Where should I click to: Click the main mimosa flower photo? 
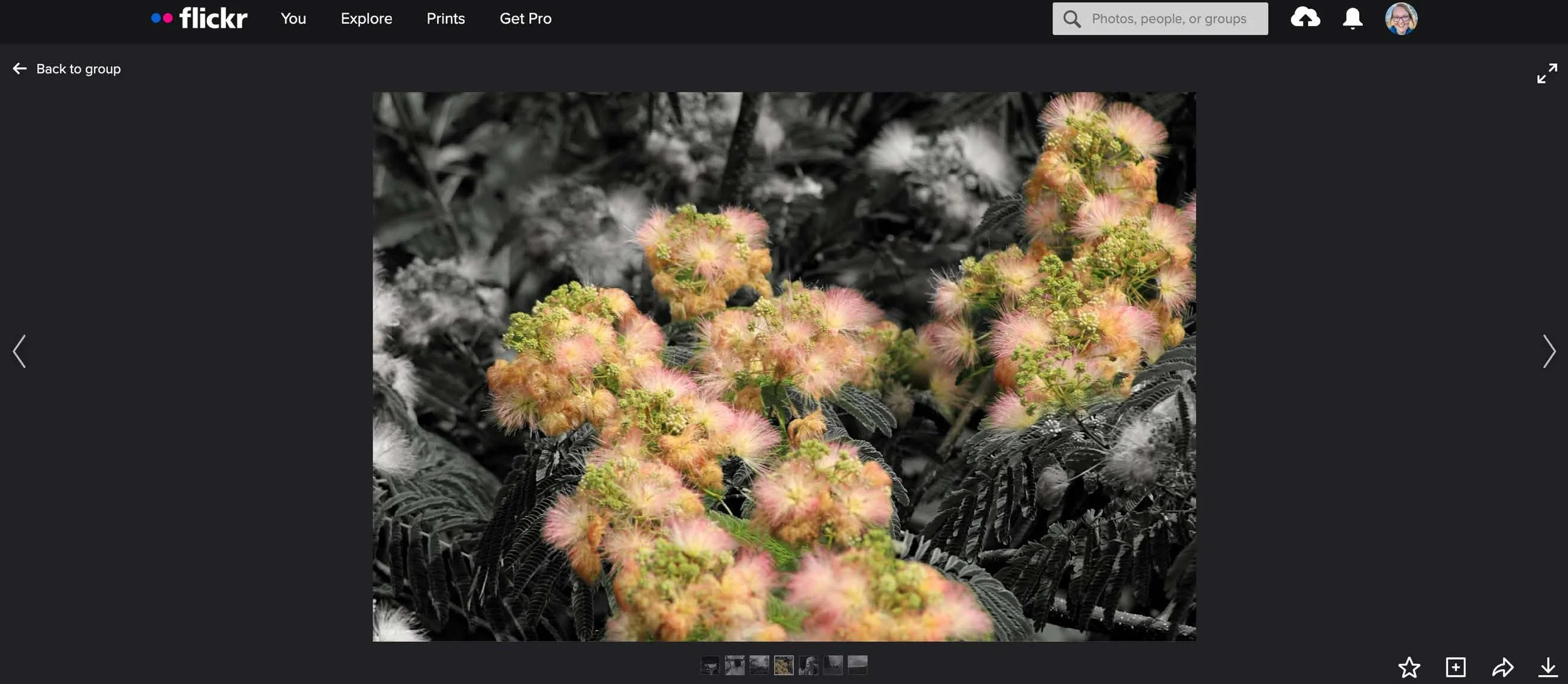784,366
